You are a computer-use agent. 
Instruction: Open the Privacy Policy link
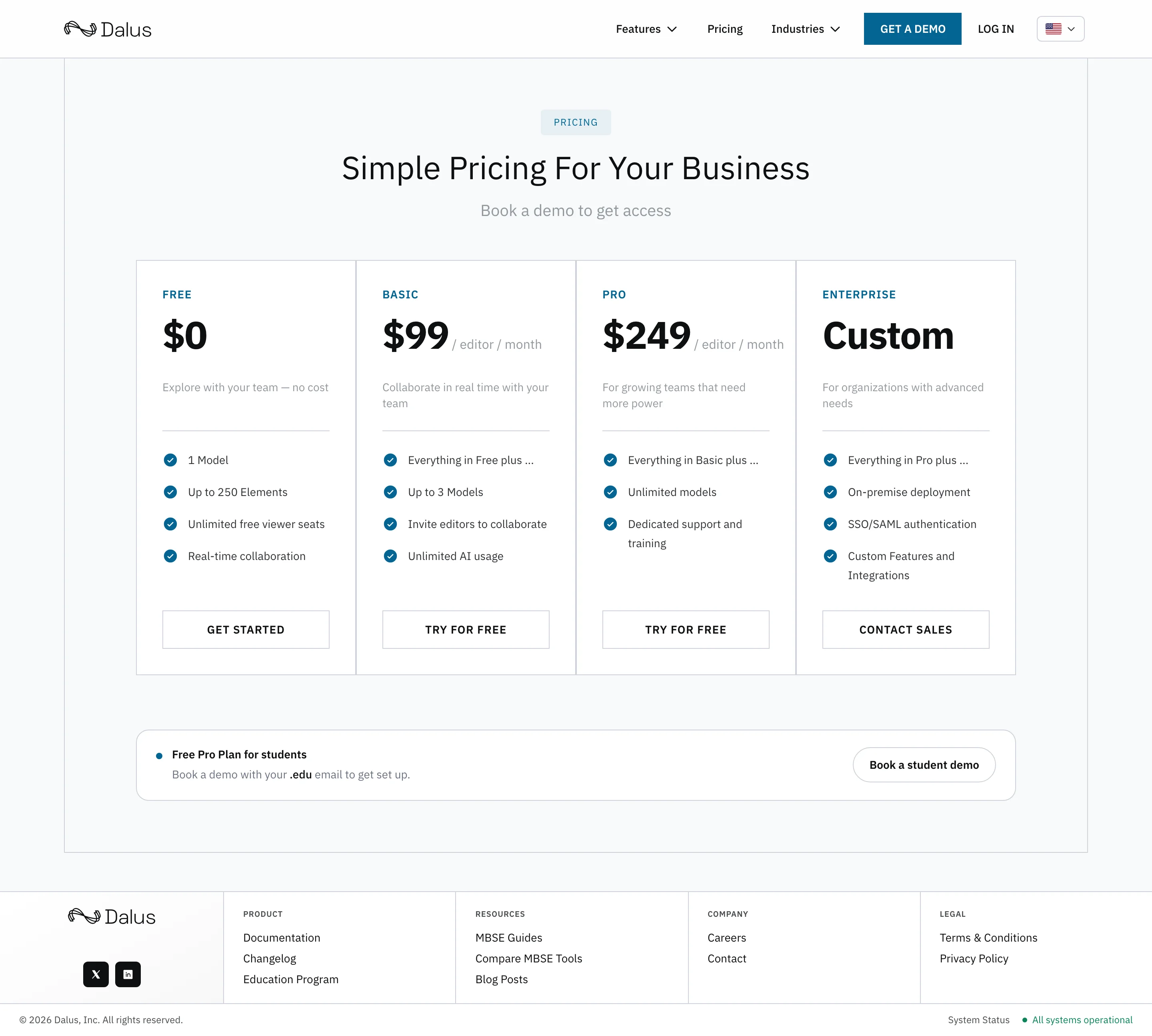click(x=974, y=958)
